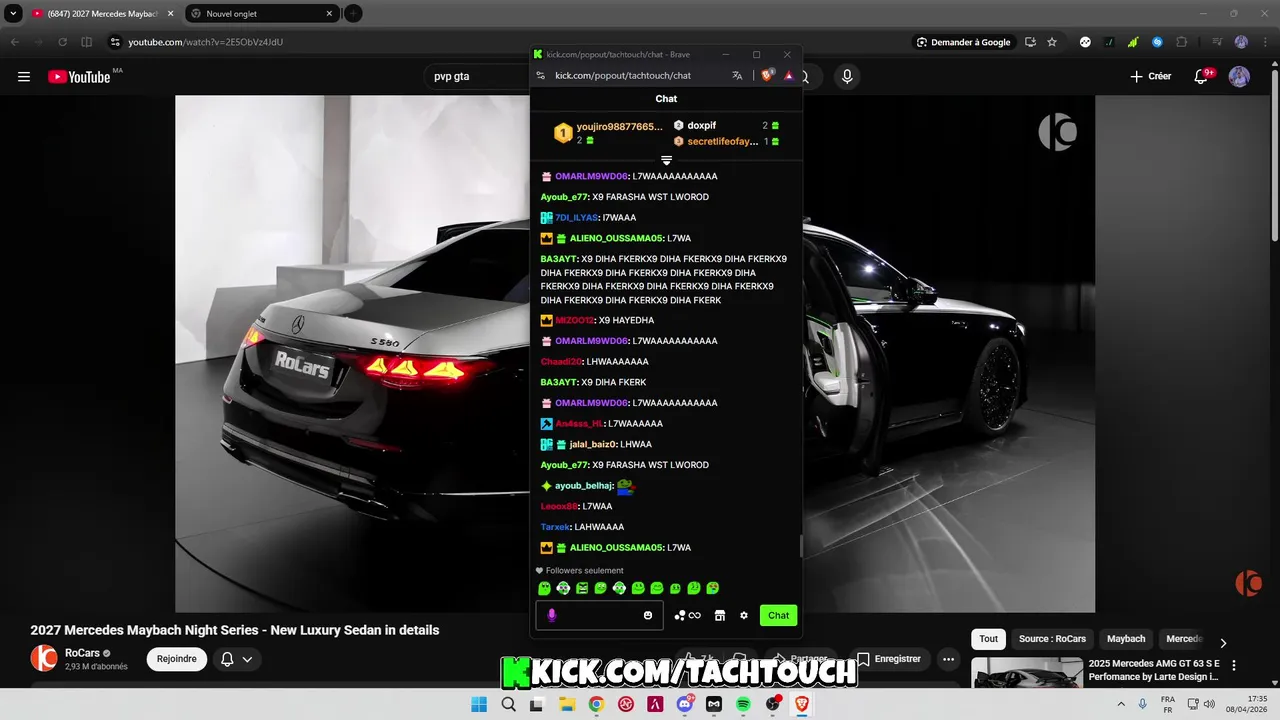Click ayoub_belhaj username in chat
Screen dimensions: 1280x720
click(584, 486)
